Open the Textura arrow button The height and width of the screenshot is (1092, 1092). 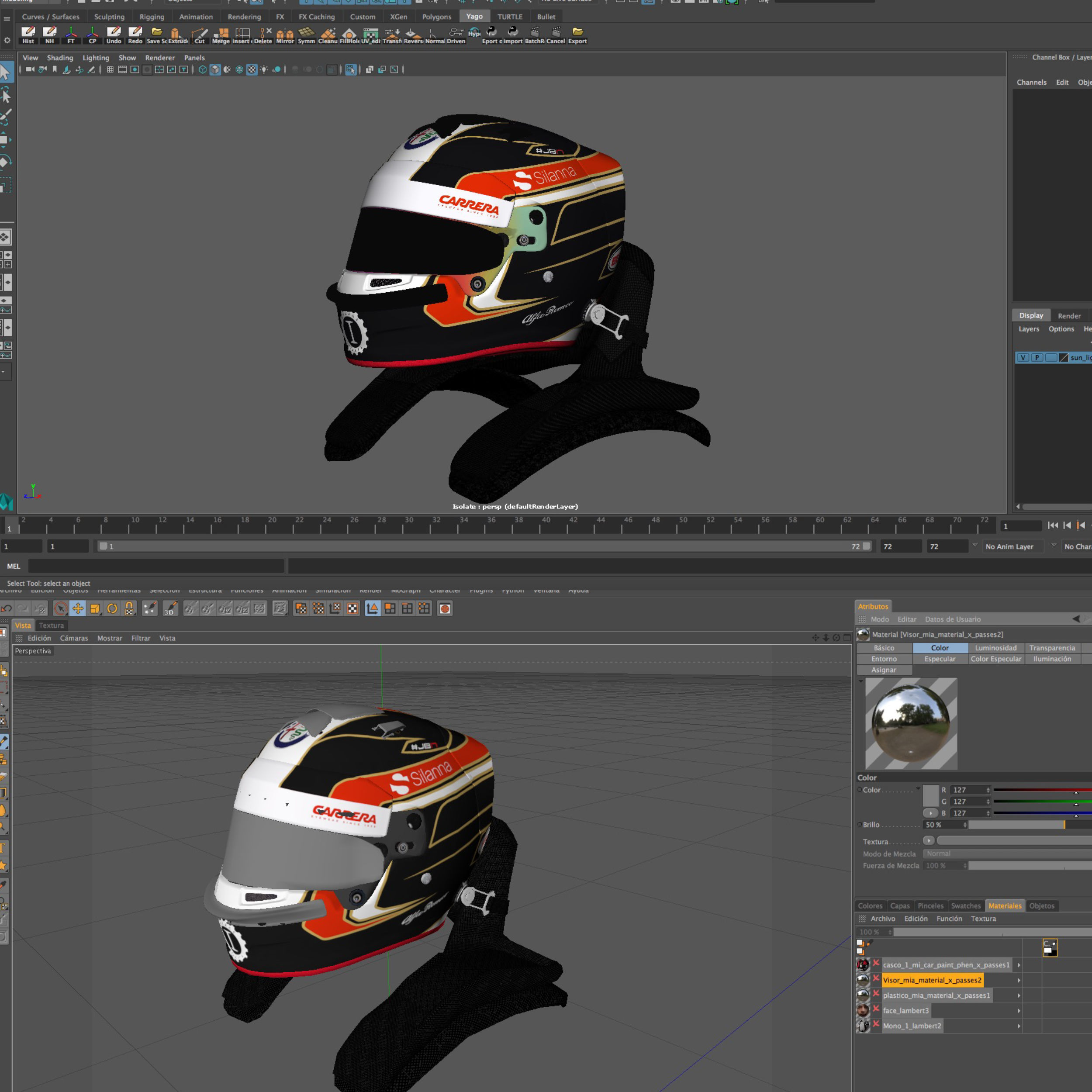coord(928,840)
